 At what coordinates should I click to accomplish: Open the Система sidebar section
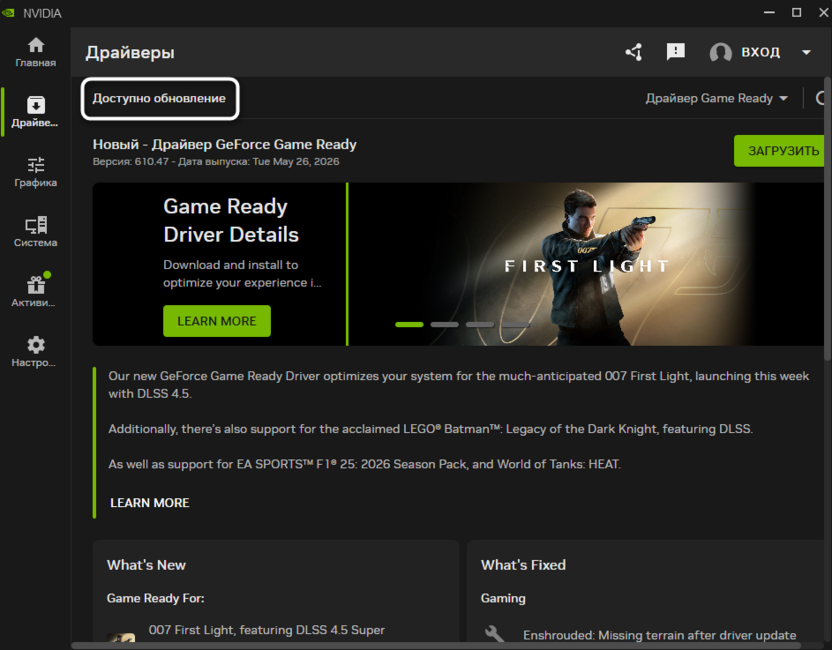pyautogui.click(x=36, y=232)
